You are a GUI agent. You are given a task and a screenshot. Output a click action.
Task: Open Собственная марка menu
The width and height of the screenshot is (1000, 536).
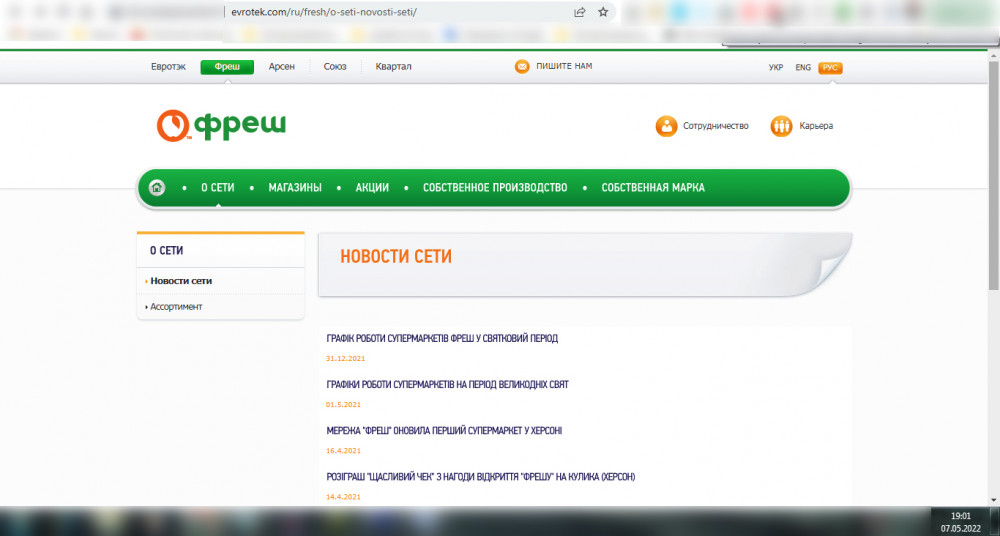[653, 188]
